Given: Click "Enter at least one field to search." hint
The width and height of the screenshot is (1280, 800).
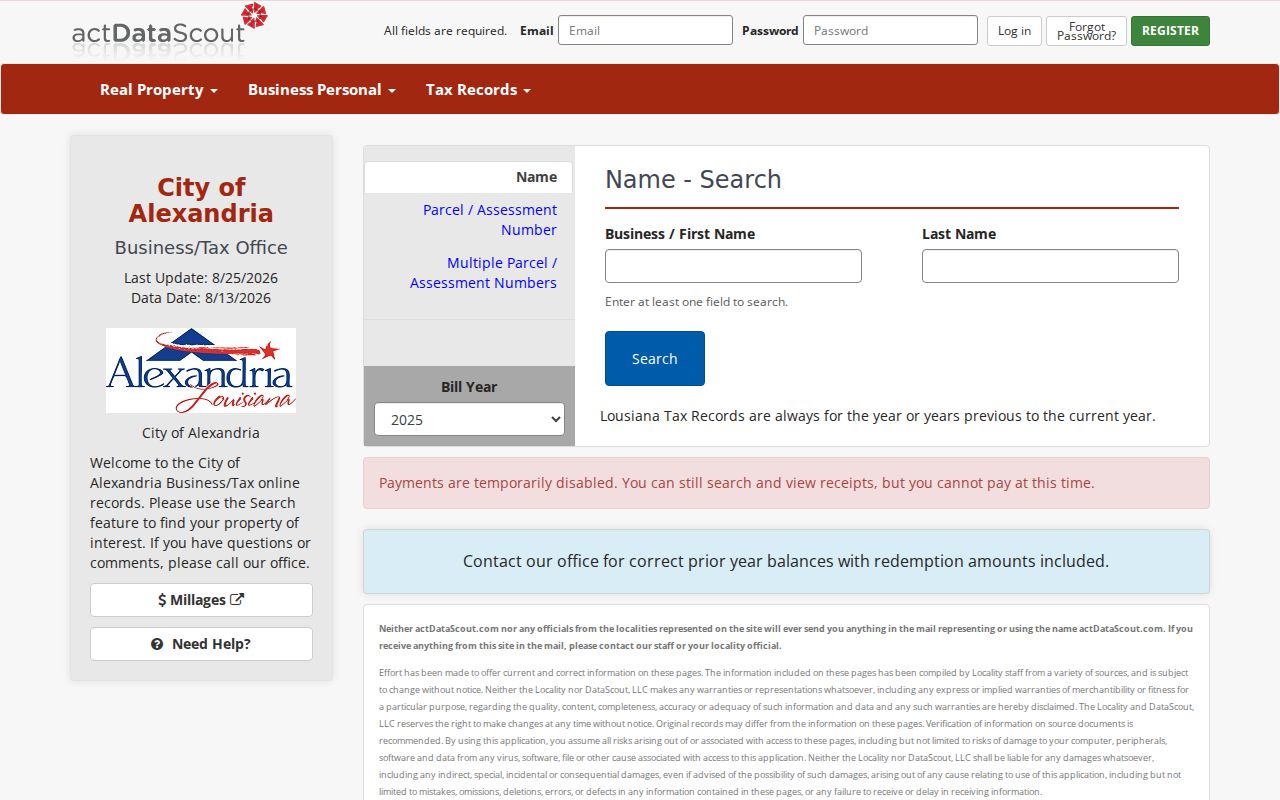Looking at the screenshot, I should (696, 302).
